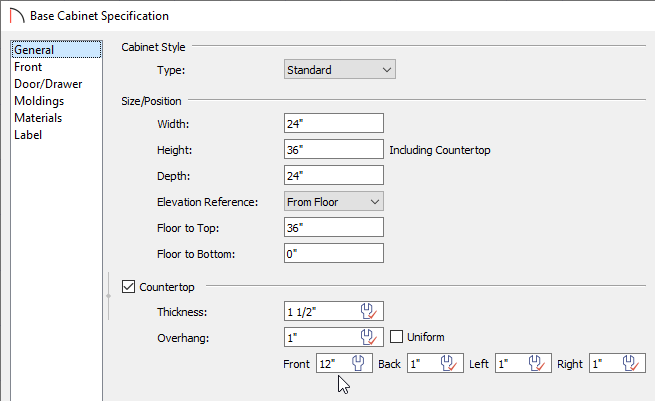Select the Depth value field
This screenshot has height=401, width=655.
tap(334, 175)
